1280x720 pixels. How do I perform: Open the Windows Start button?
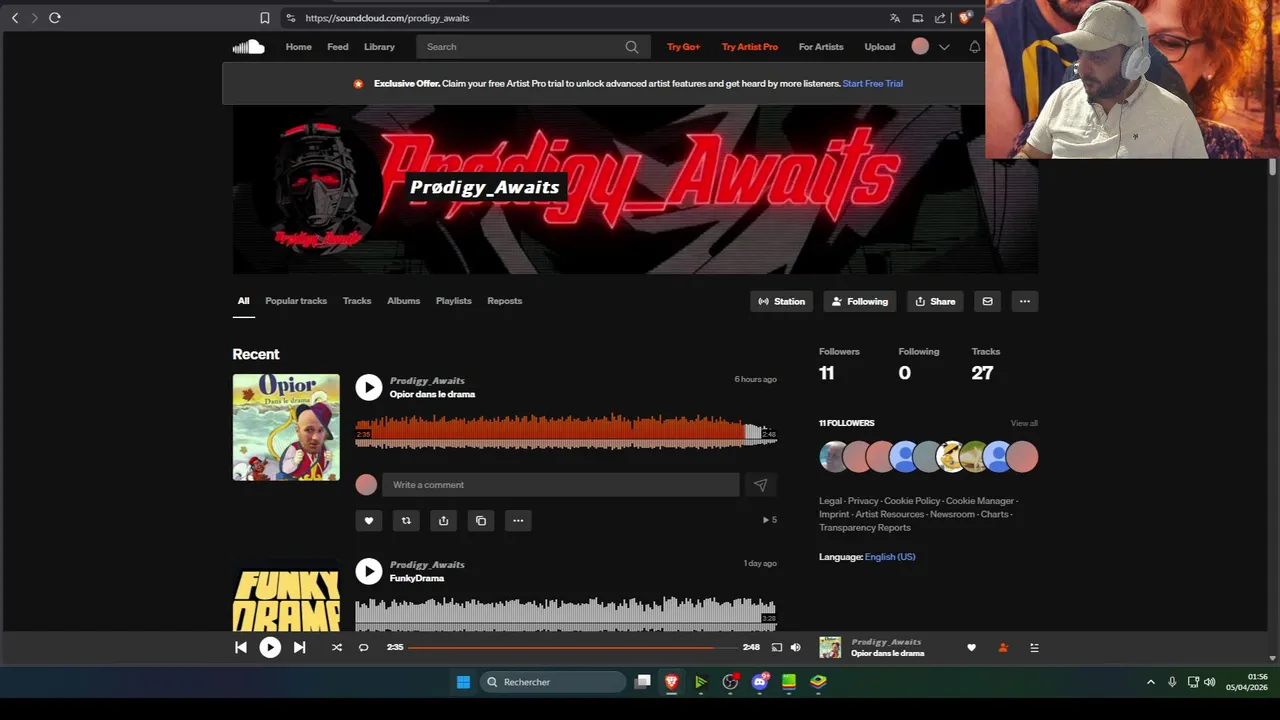(463, 682)
